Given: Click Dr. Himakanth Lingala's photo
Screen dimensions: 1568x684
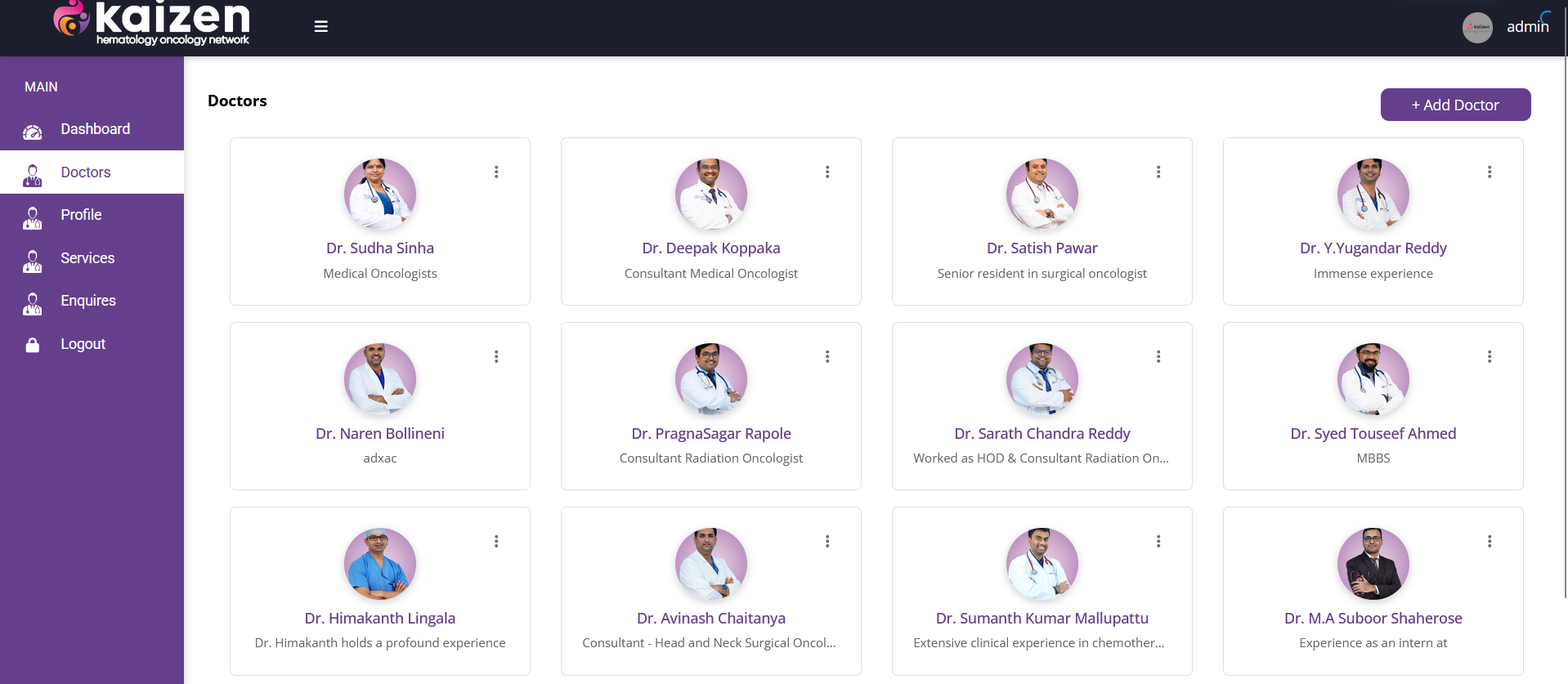Looking at the screenshot, I should [x=380, y=564].
